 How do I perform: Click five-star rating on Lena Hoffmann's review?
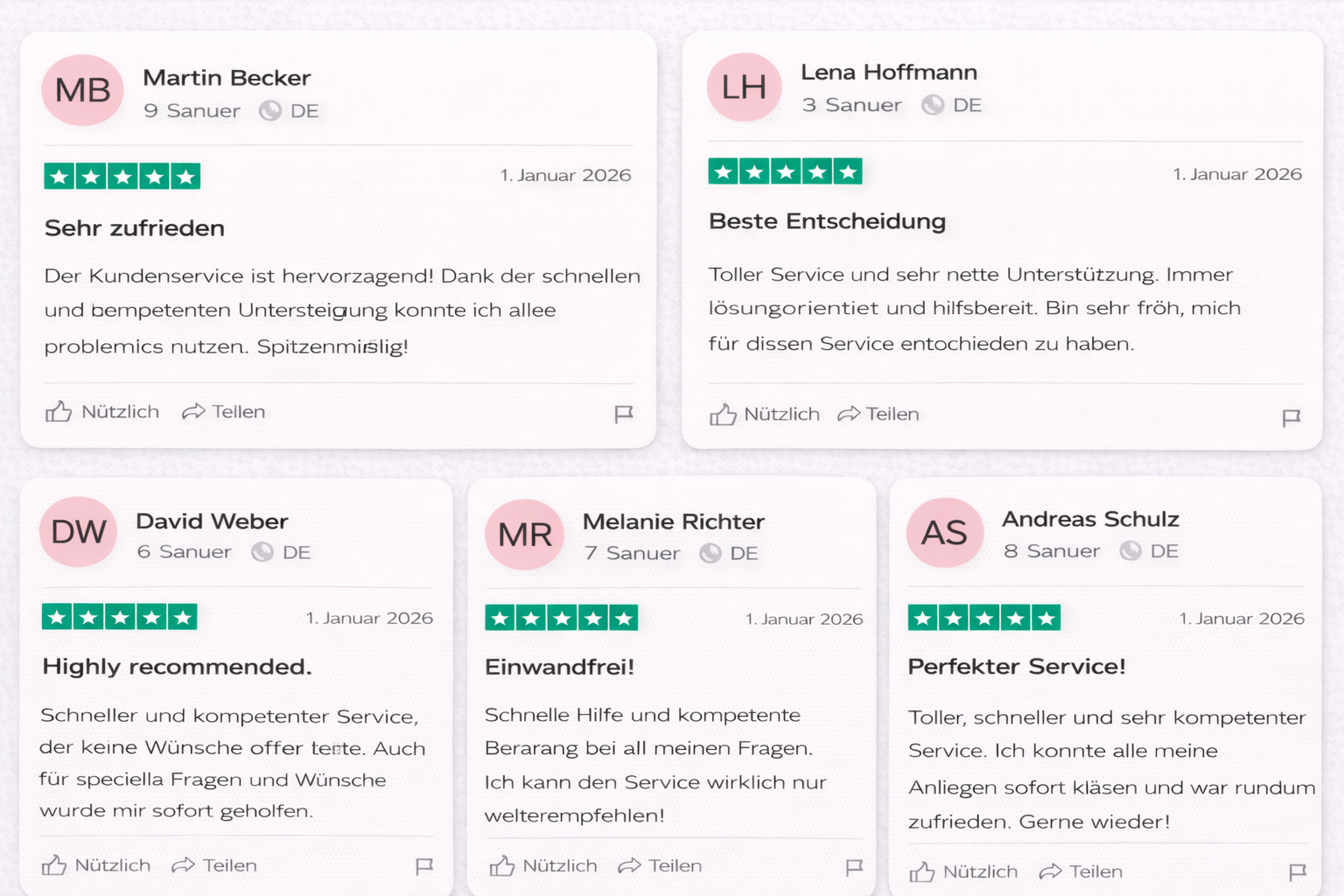click(x=785, y=172)
